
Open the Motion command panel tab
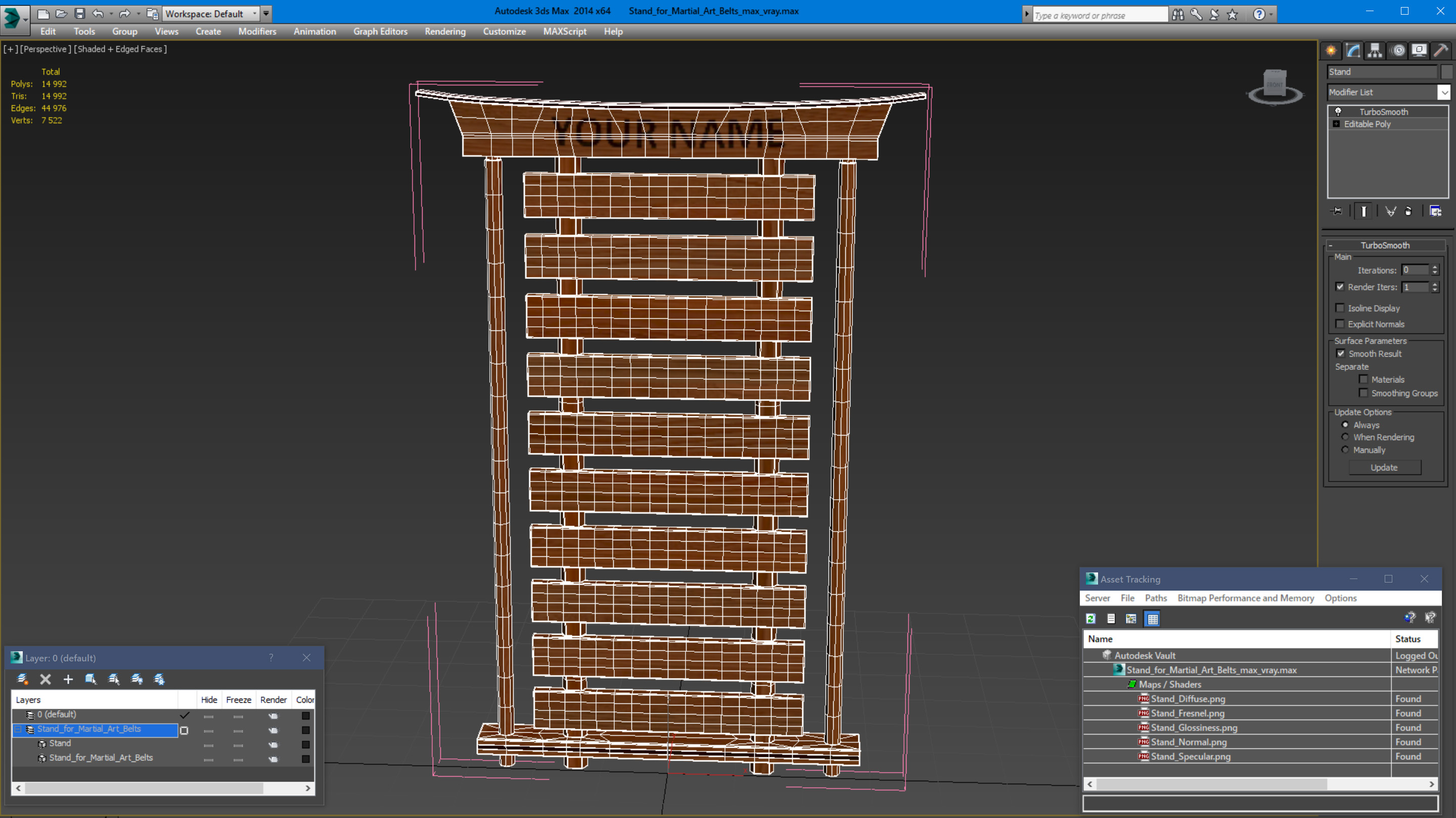click(x=1397, y=51)
